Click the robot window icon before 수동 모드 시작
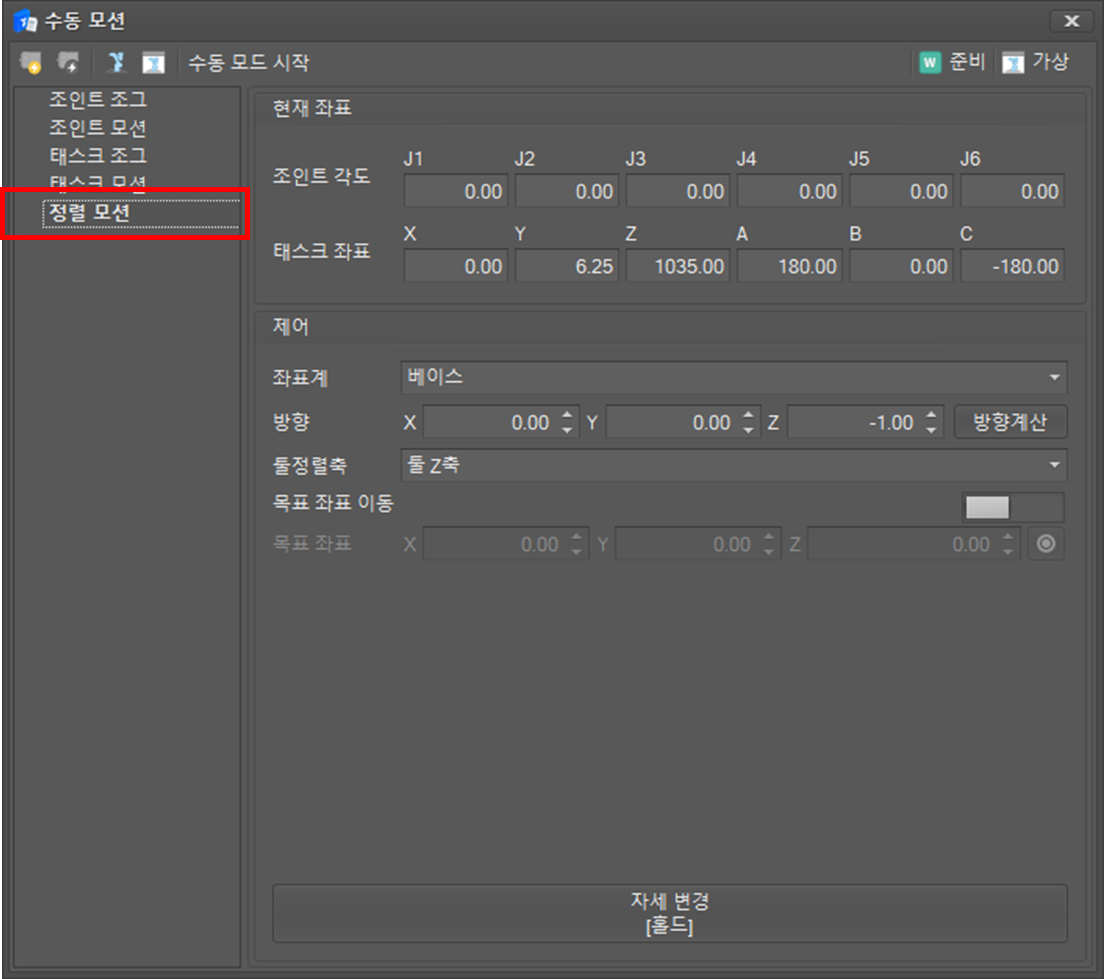The width and height of the screenshot is (1104, 979). point(153,63)
